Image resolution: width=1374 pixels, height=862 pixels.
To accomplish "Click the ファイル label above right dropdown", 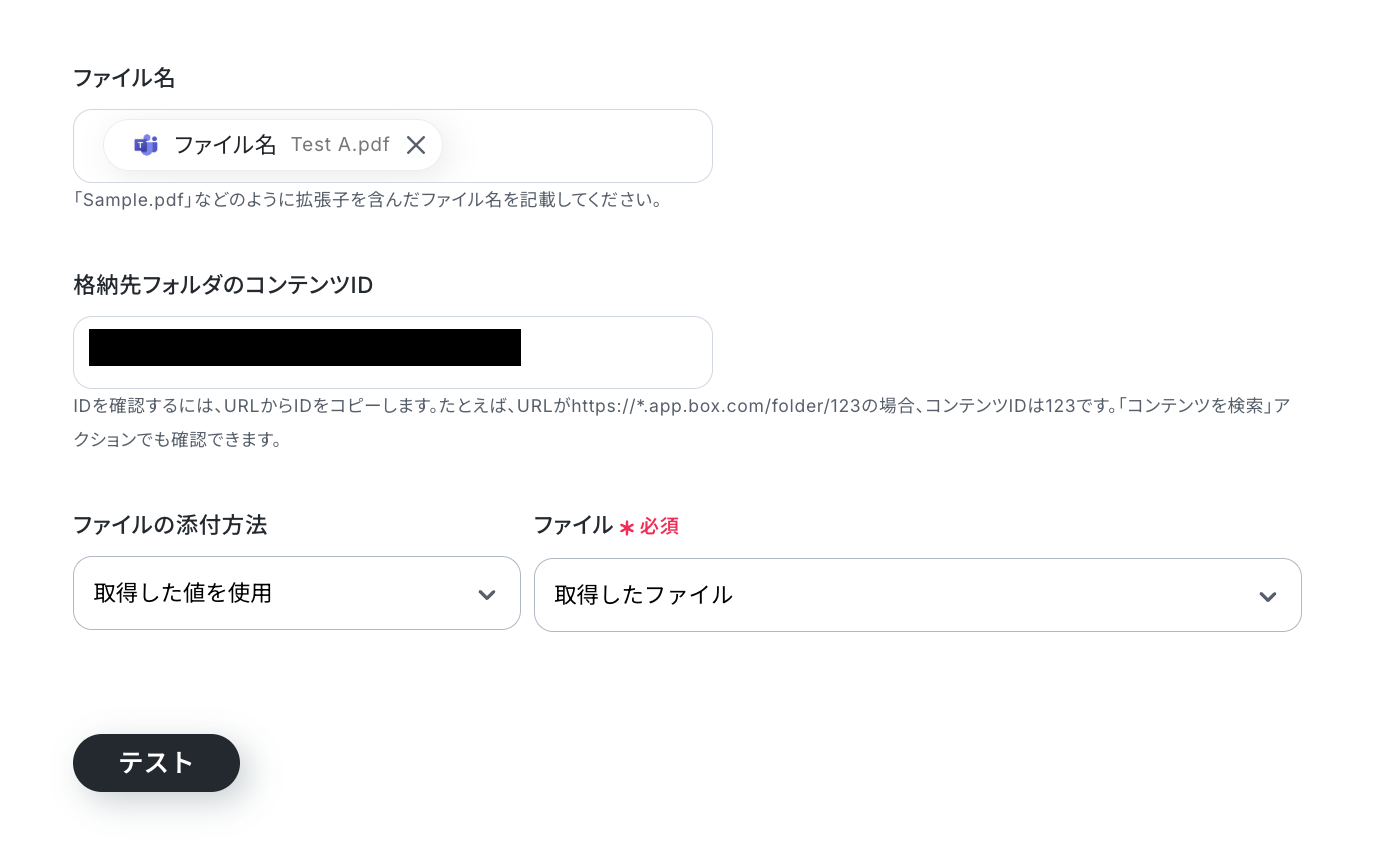I will 573,525.
